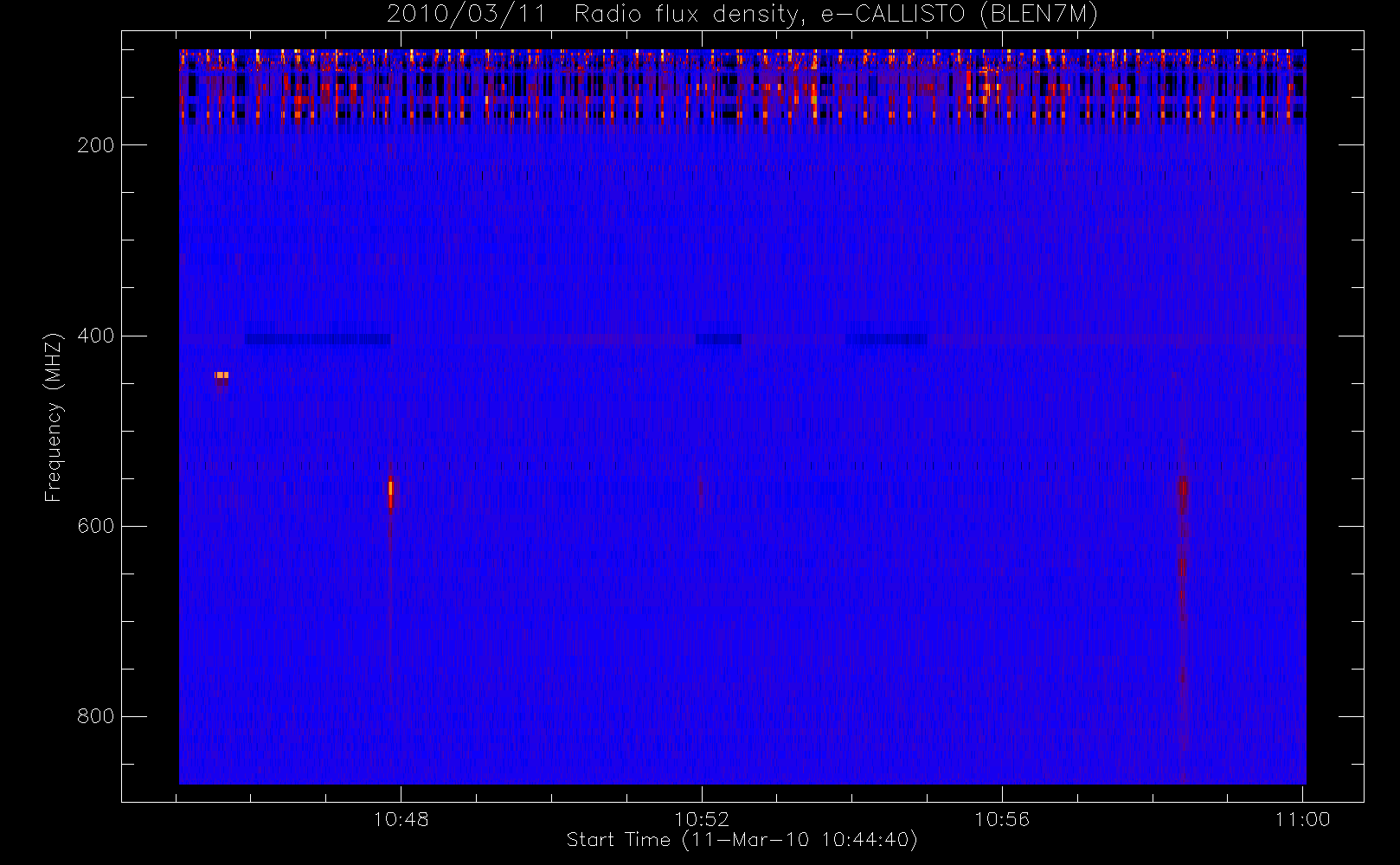Click the 'Frequency (MHz)' y-axis label
Image resolution: width=1400 pixels, height=865 pixels.
click(x=54, y=417)
